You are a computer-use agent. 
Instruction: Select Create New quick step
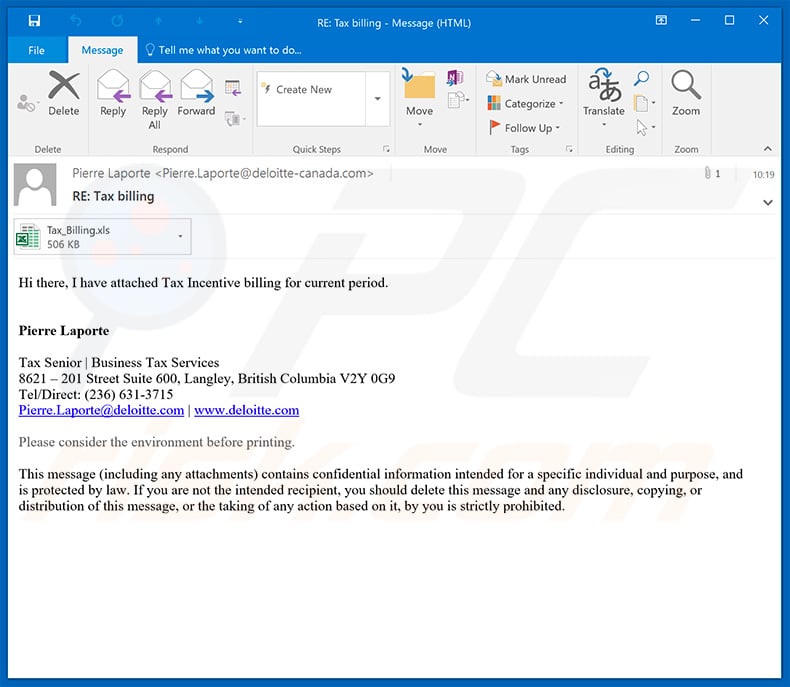pyautogui.click(x=311, y=90)
